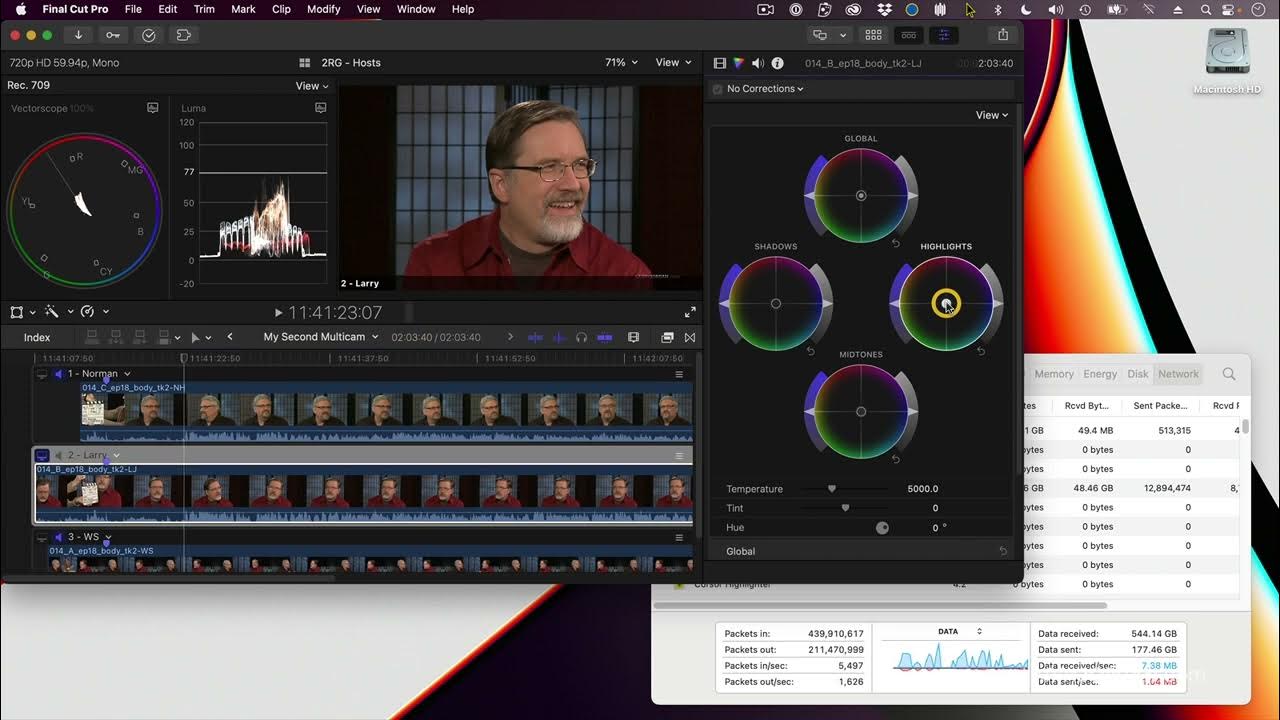Open the viewer View dropdown
This screenshot has height=720, width=1280.
673,62
